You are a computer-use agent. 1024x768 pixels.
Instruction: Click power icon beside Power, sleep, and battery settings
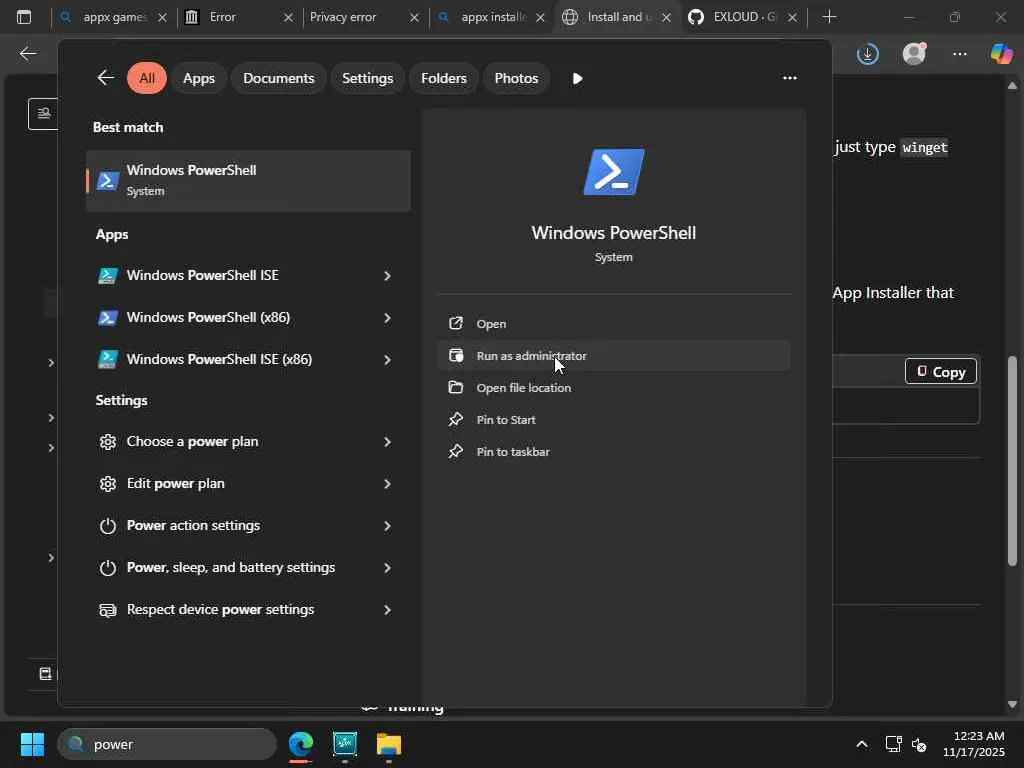(108, 568)
